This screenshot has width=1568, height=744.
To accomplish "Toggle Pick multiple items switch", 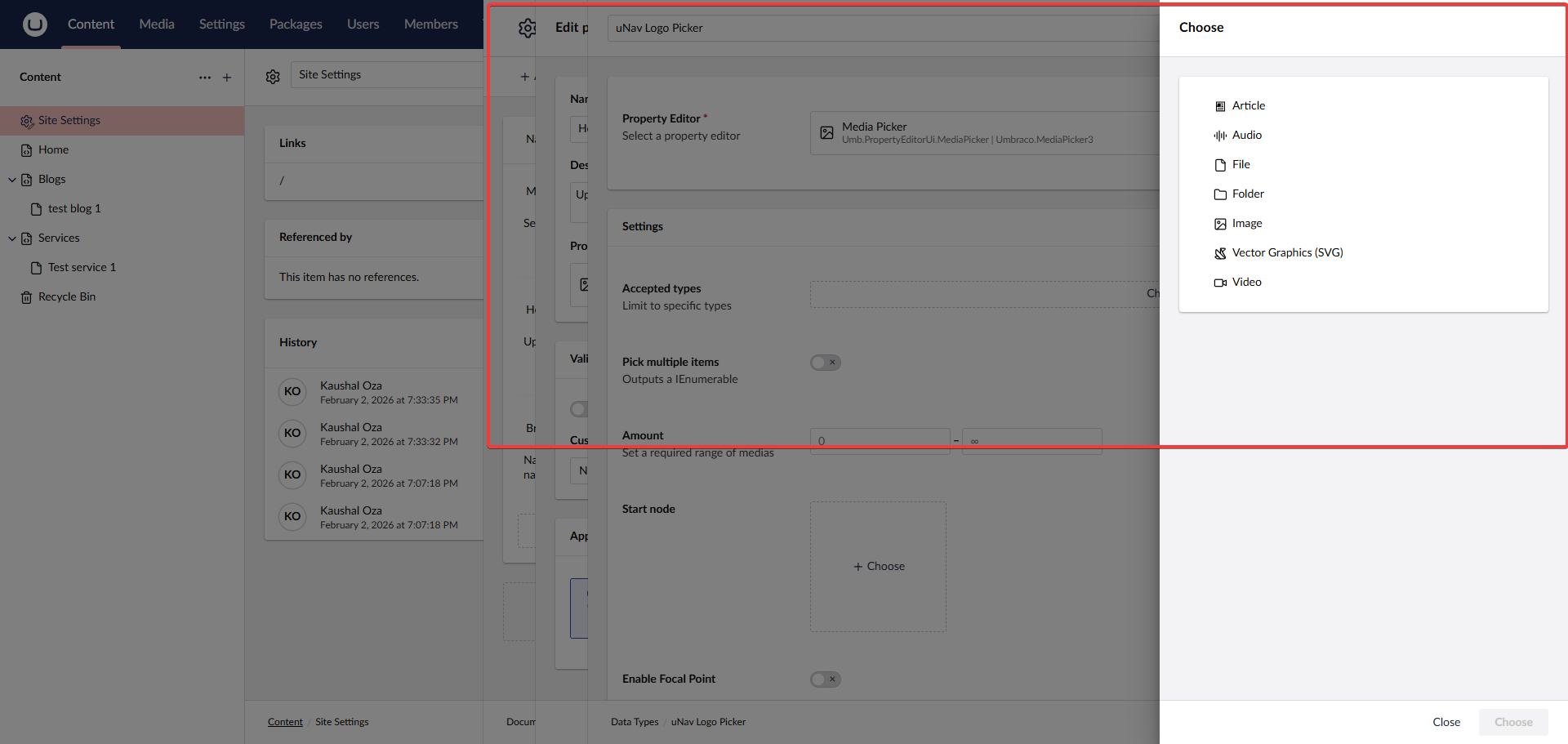I will point(826,363).
